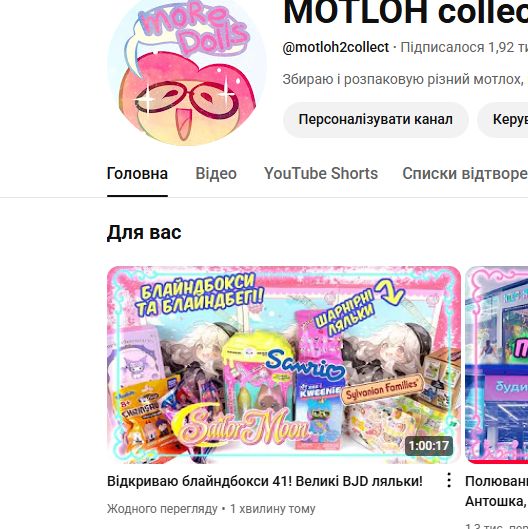Select the Головна tab

(137, 174)
